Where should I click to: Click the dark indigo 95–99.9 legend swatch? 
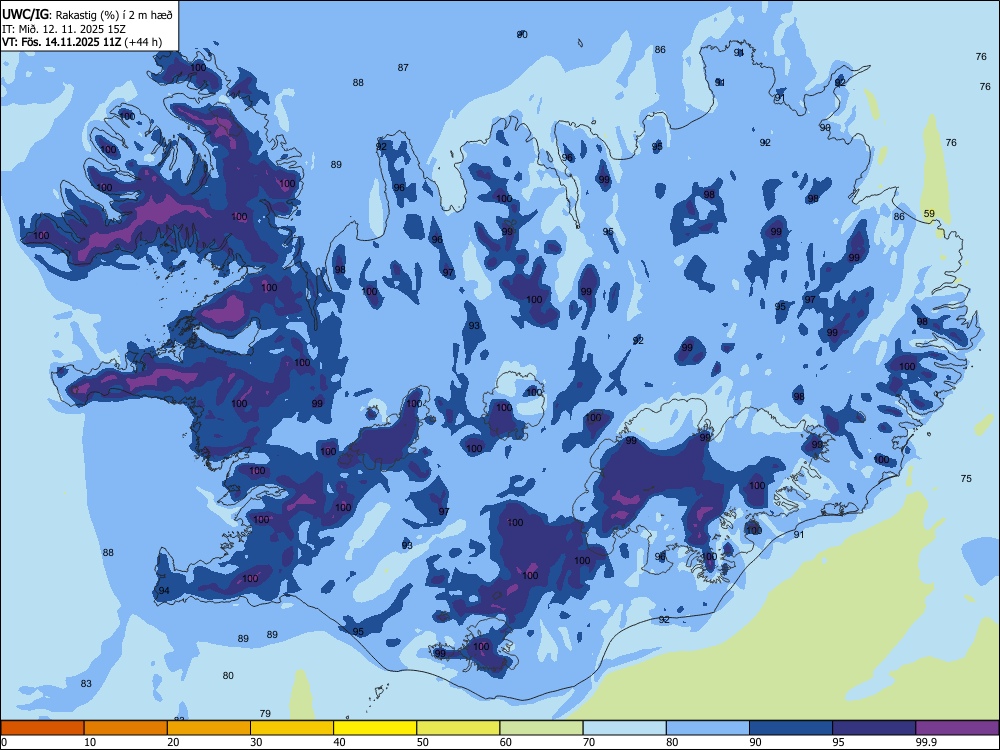point(874,728)
